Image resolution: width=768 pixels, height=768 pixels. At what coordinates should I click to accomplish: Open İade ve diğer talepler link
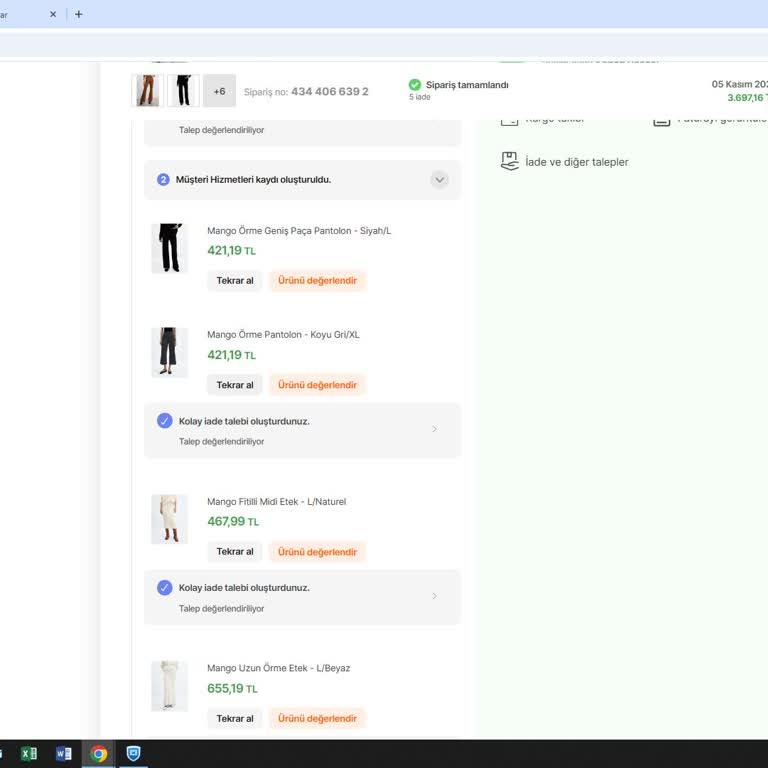576,162
